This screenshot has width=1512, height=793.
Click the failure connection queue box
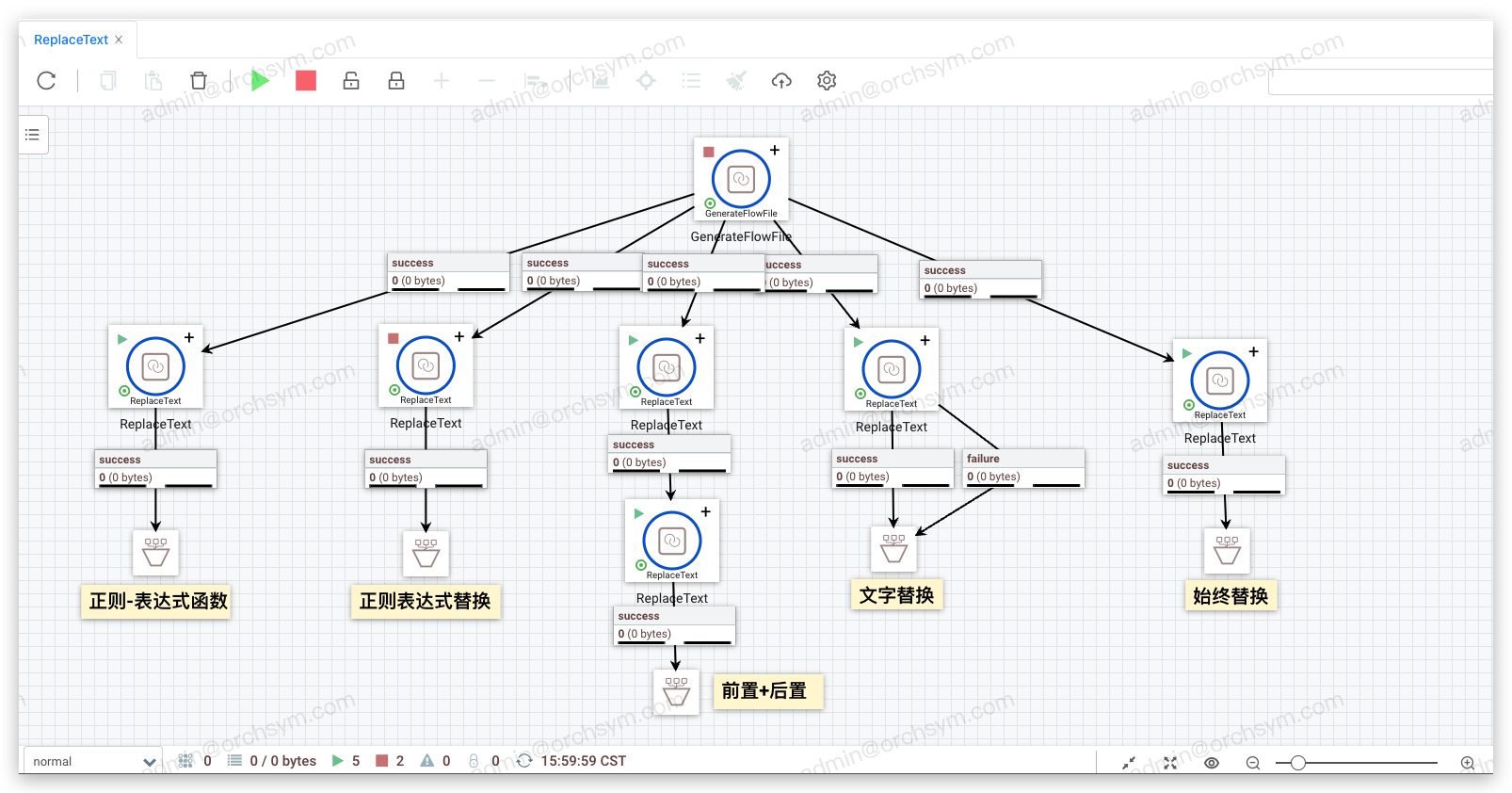(1023, 468)
